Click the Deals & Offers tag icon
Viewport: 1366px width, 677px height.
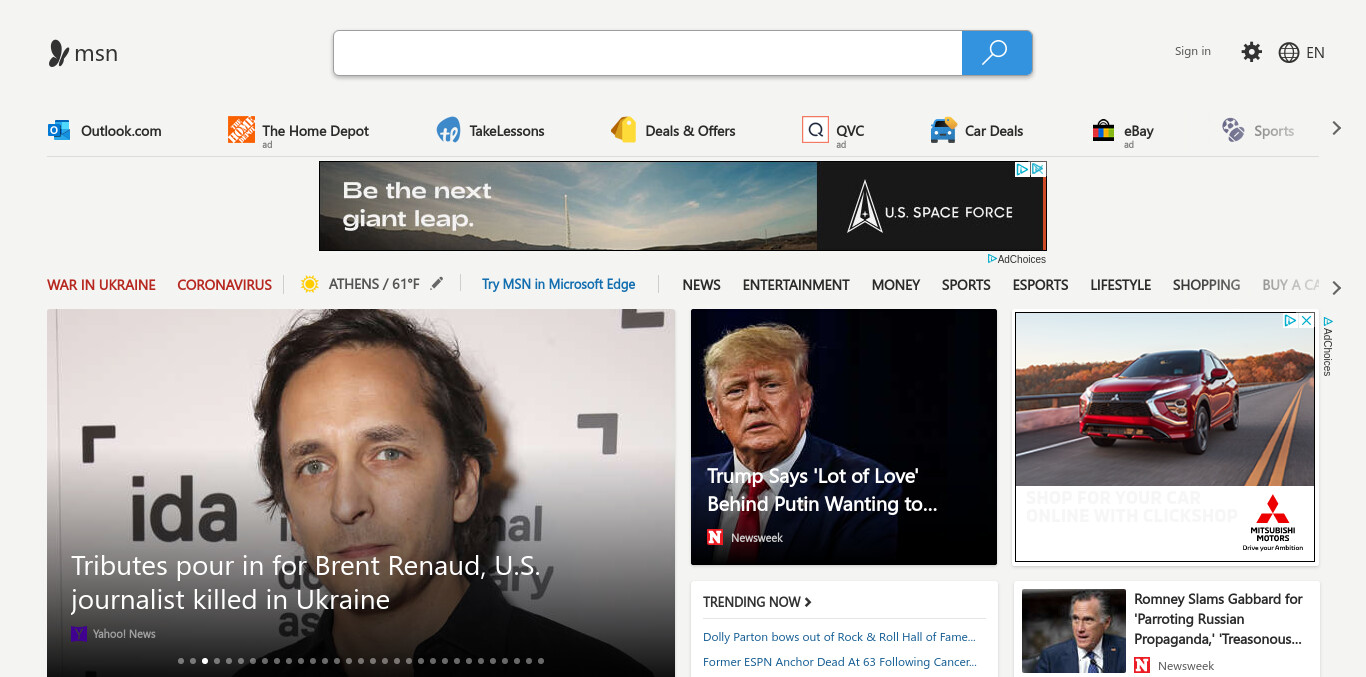623,130
